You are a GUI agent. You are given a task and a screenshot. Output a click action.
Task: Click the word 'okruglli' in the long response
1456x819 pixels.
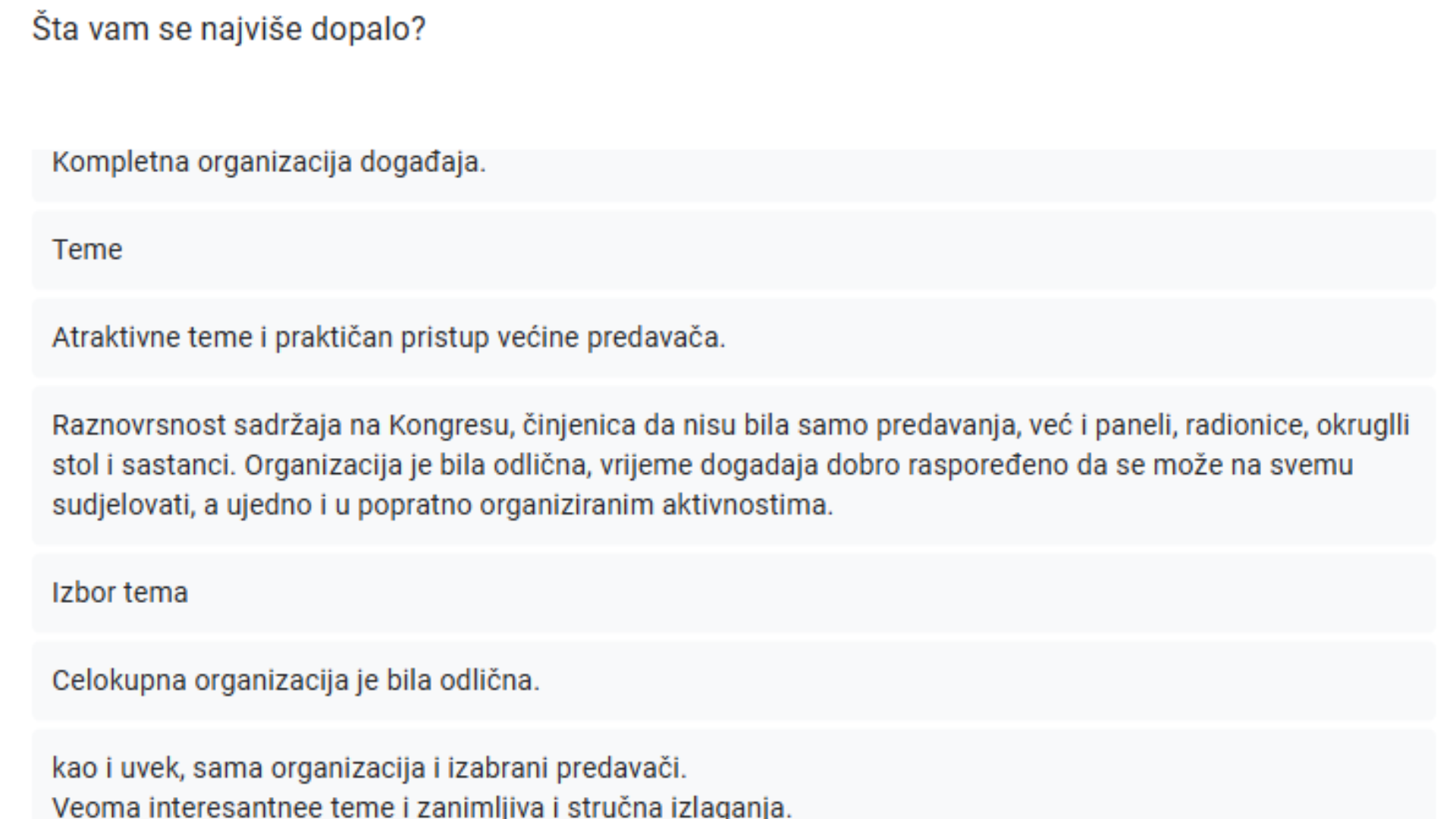[1363, 425]
